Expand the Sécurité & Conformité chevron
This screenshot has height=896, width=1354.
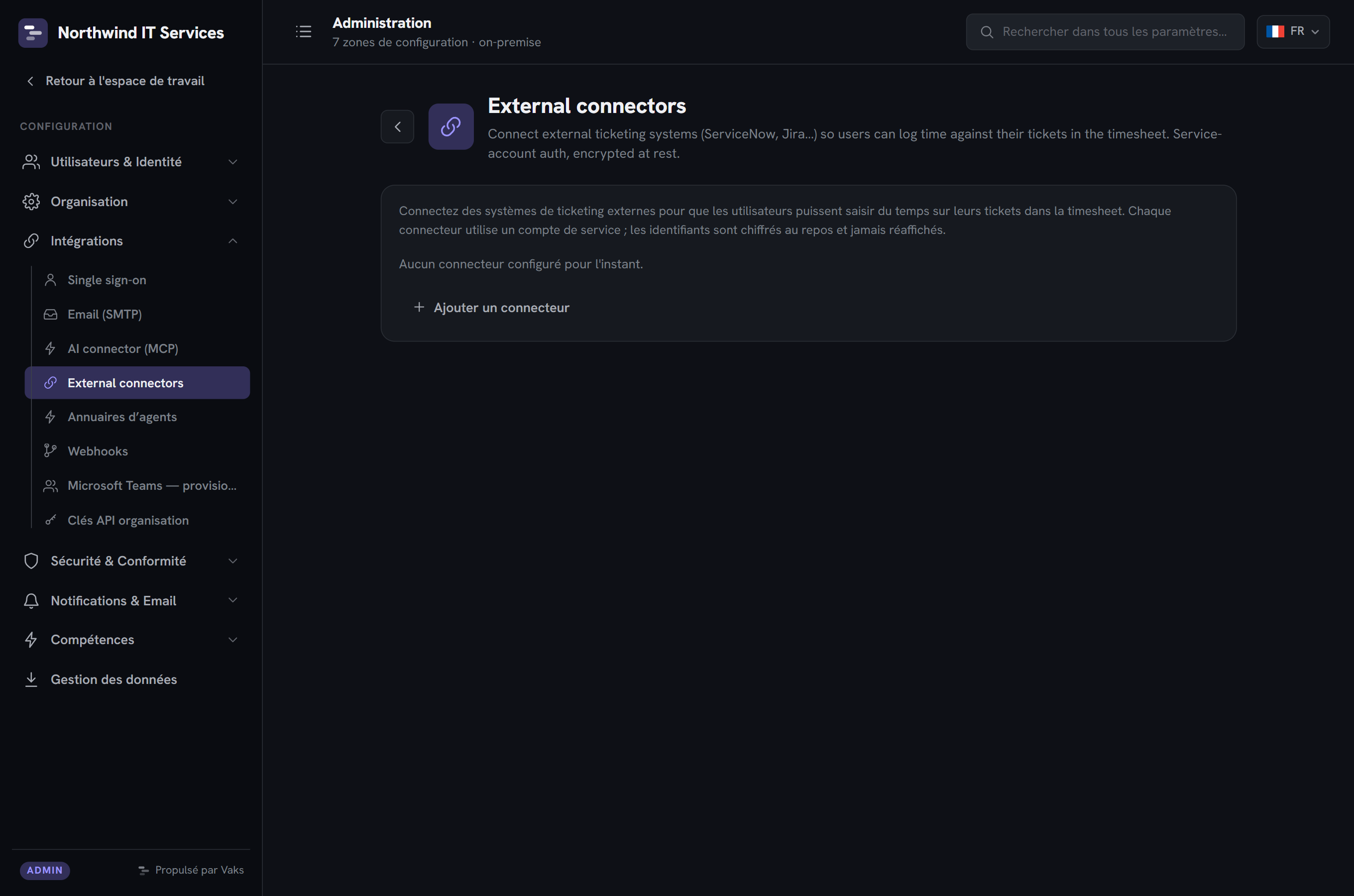[x=232, y=561]
